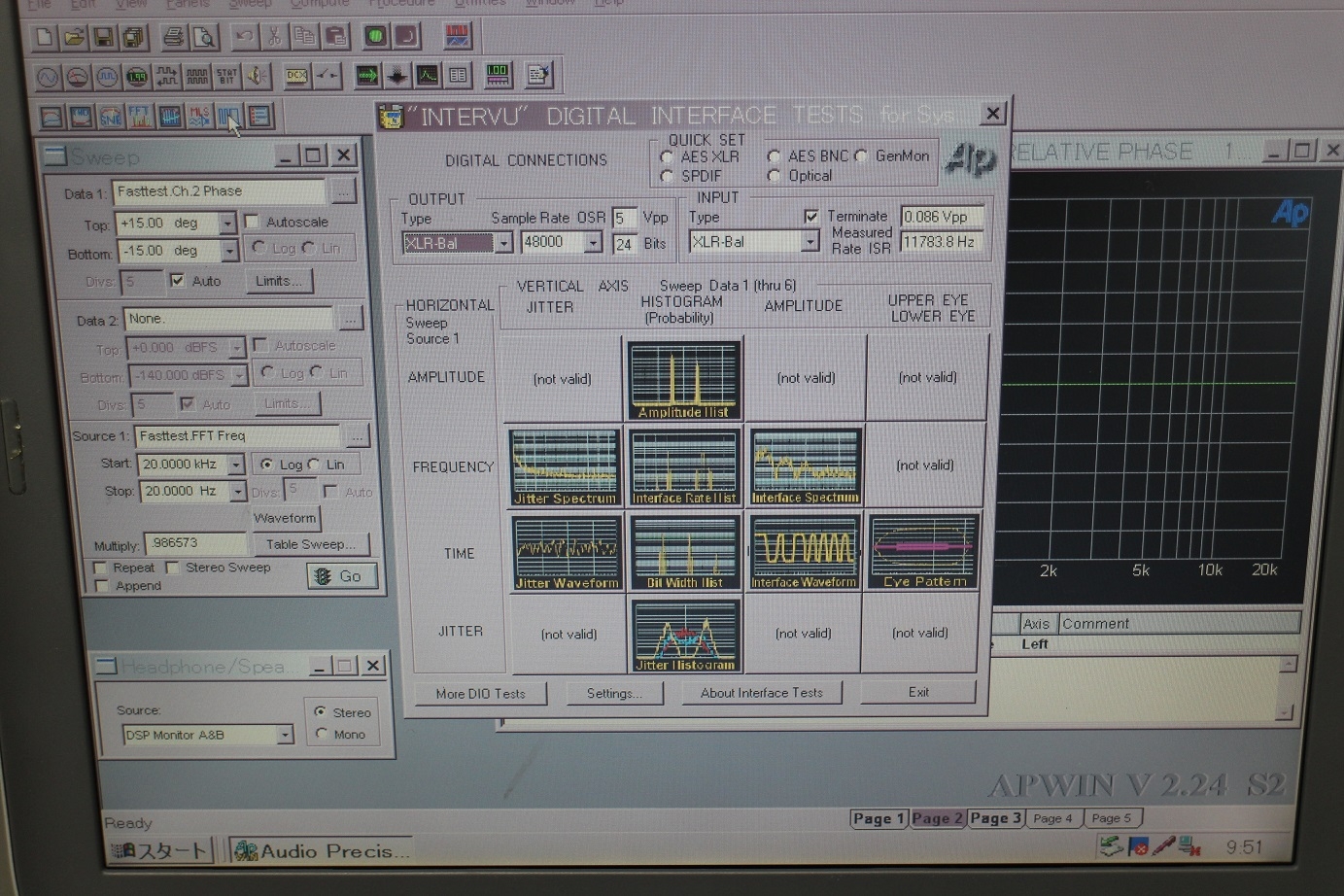The width and height of the screenshot is (1344, 896).
Task: Open Data 1 Bottom units dropdown
Action: click(229, 251)
